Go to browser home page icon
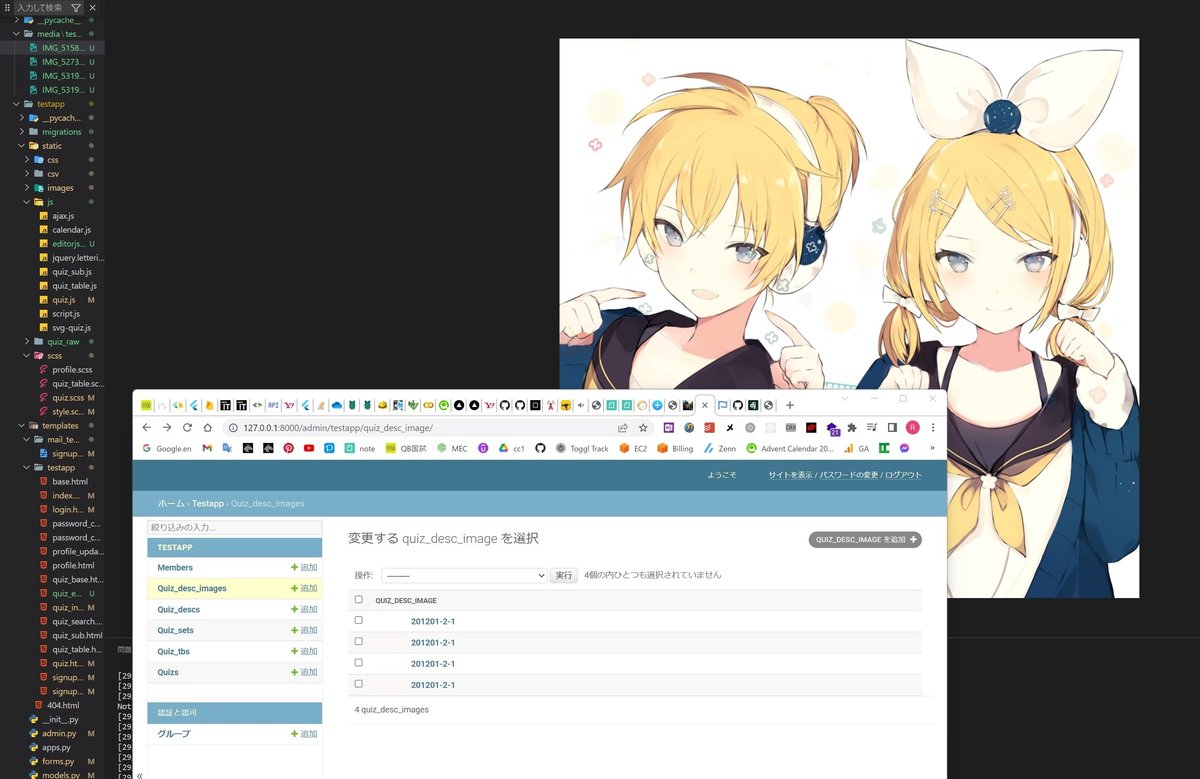1200x779 pixels. (x=207, y=427)
